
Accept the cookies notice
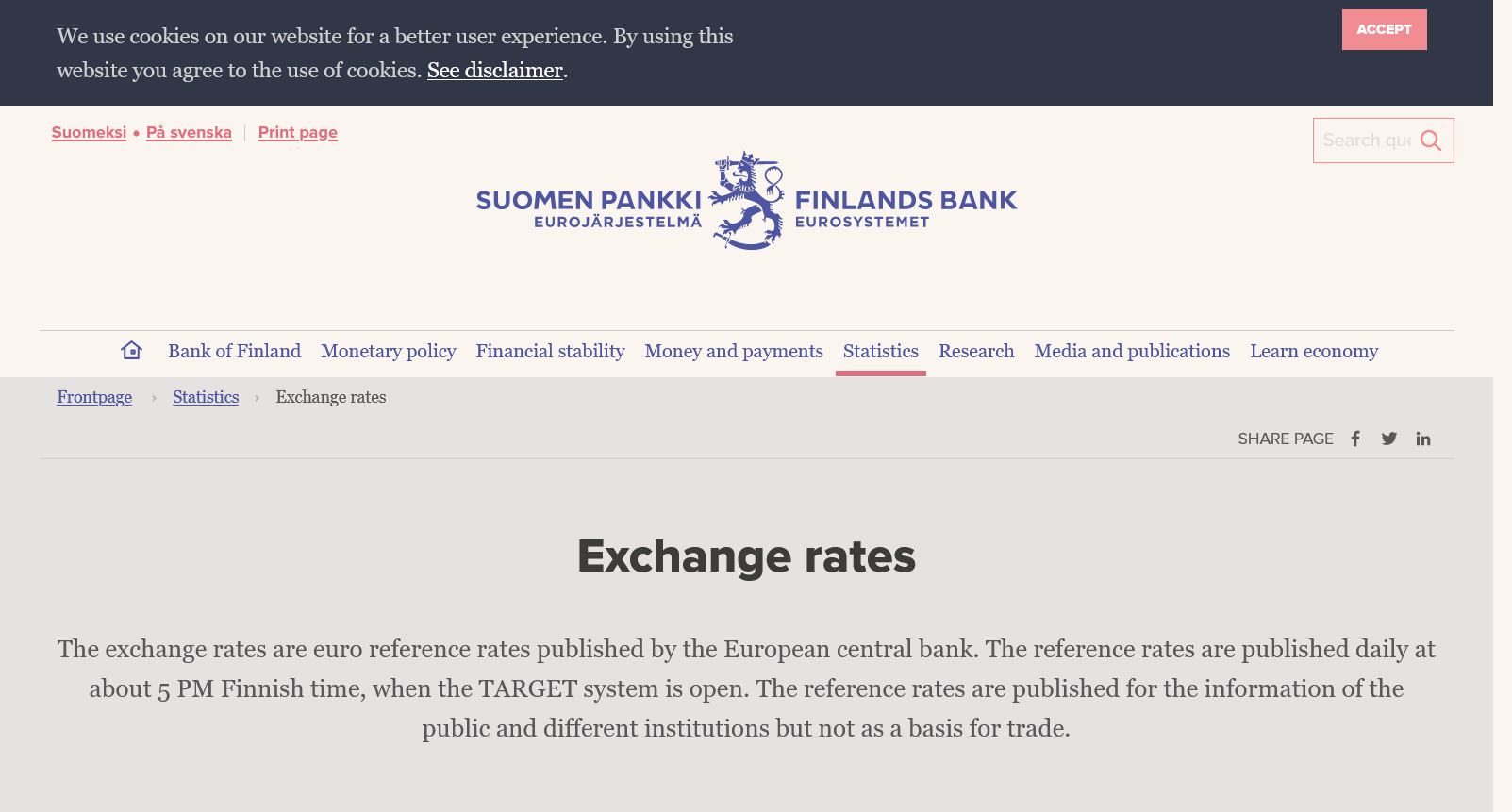click(1384, 29)
